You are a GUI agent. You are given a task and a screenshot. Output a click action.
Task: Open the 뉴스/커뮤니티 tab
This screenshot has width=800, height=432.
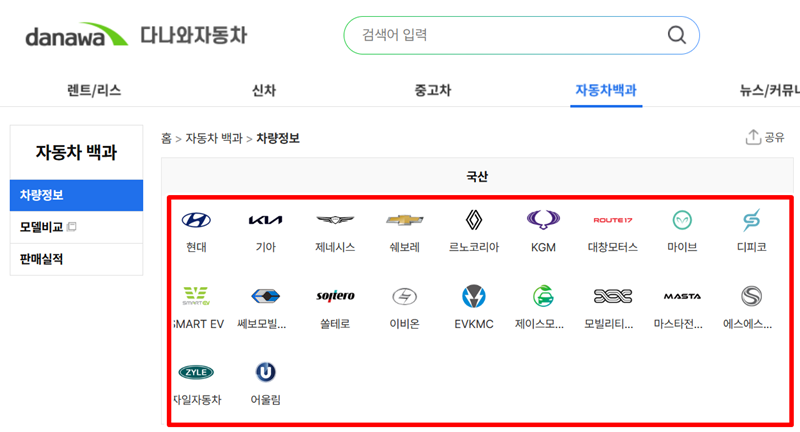(x=769, y=90)
